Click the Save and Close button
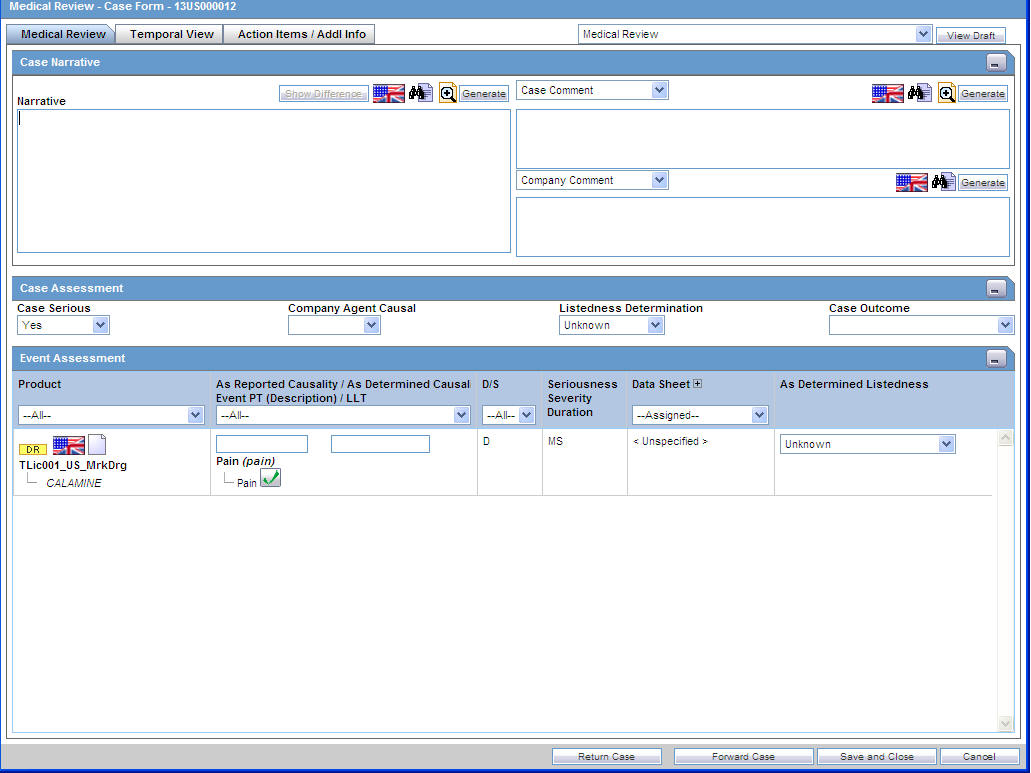Screen dimensions: 1031x773 point(876,757)
